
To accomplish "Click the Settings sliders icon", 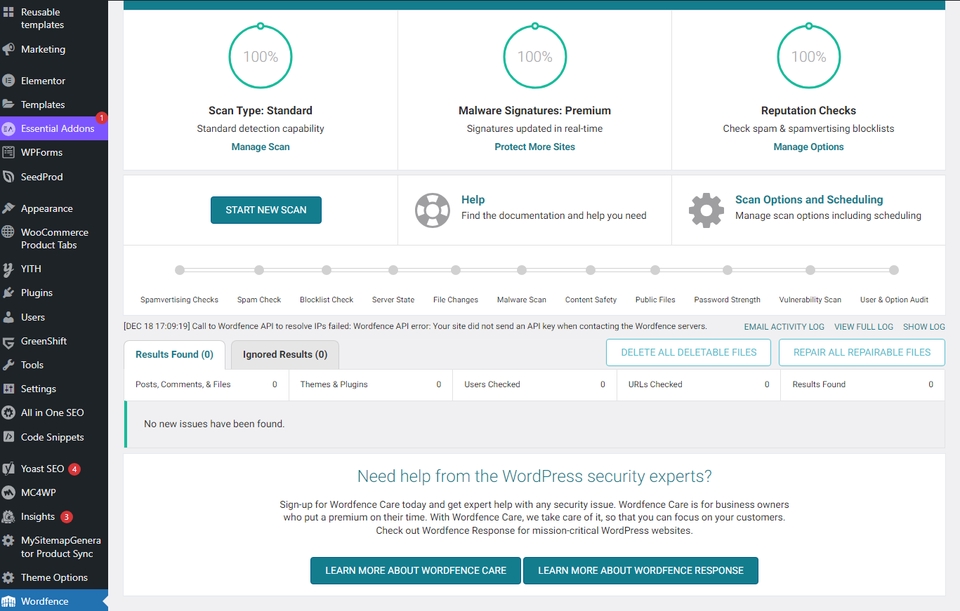I will pyautogui.click(x=8, y=389).
